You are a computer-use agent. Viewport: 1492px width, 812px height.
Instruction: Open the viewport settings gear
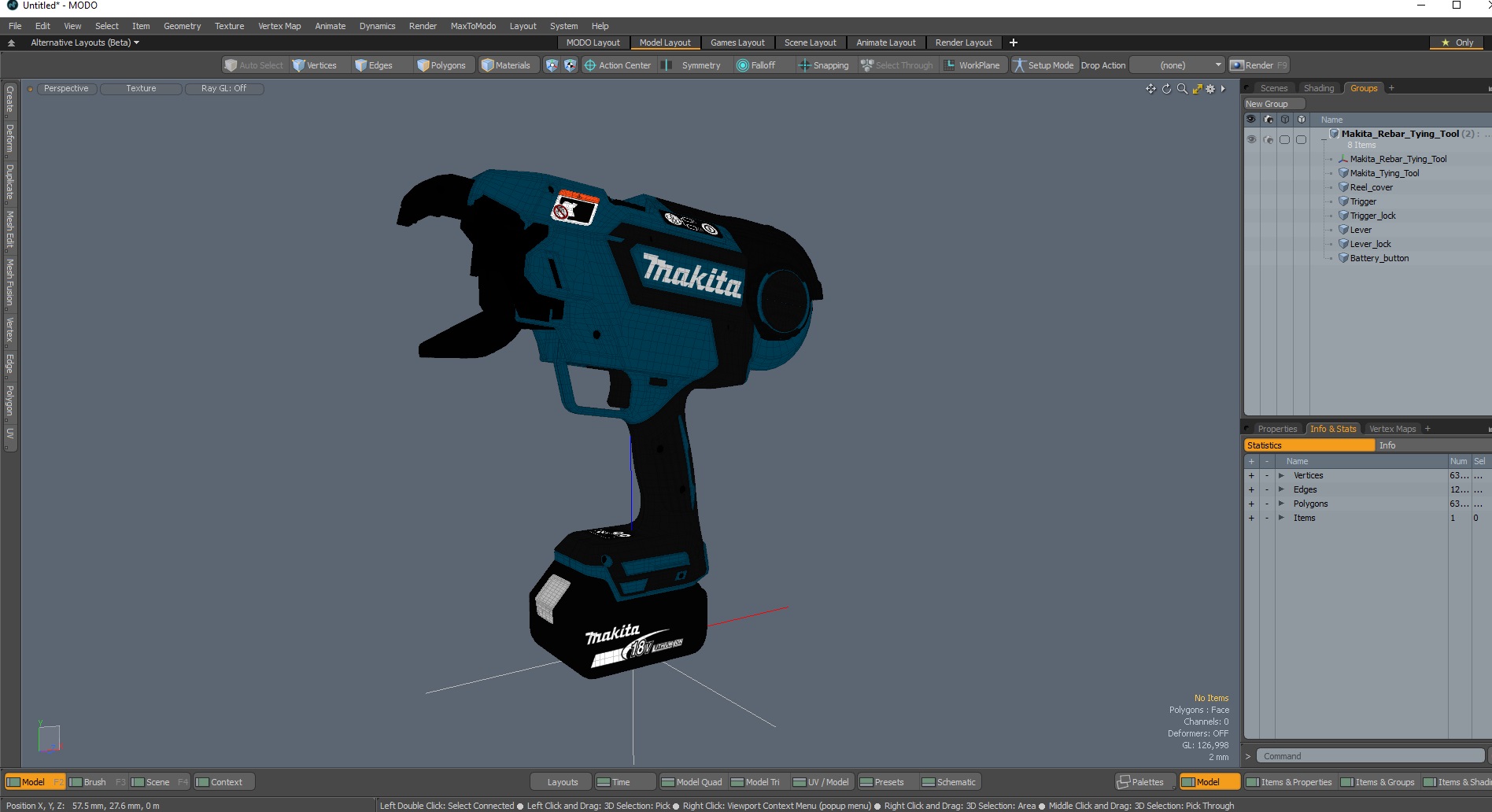pos(1210,89)
